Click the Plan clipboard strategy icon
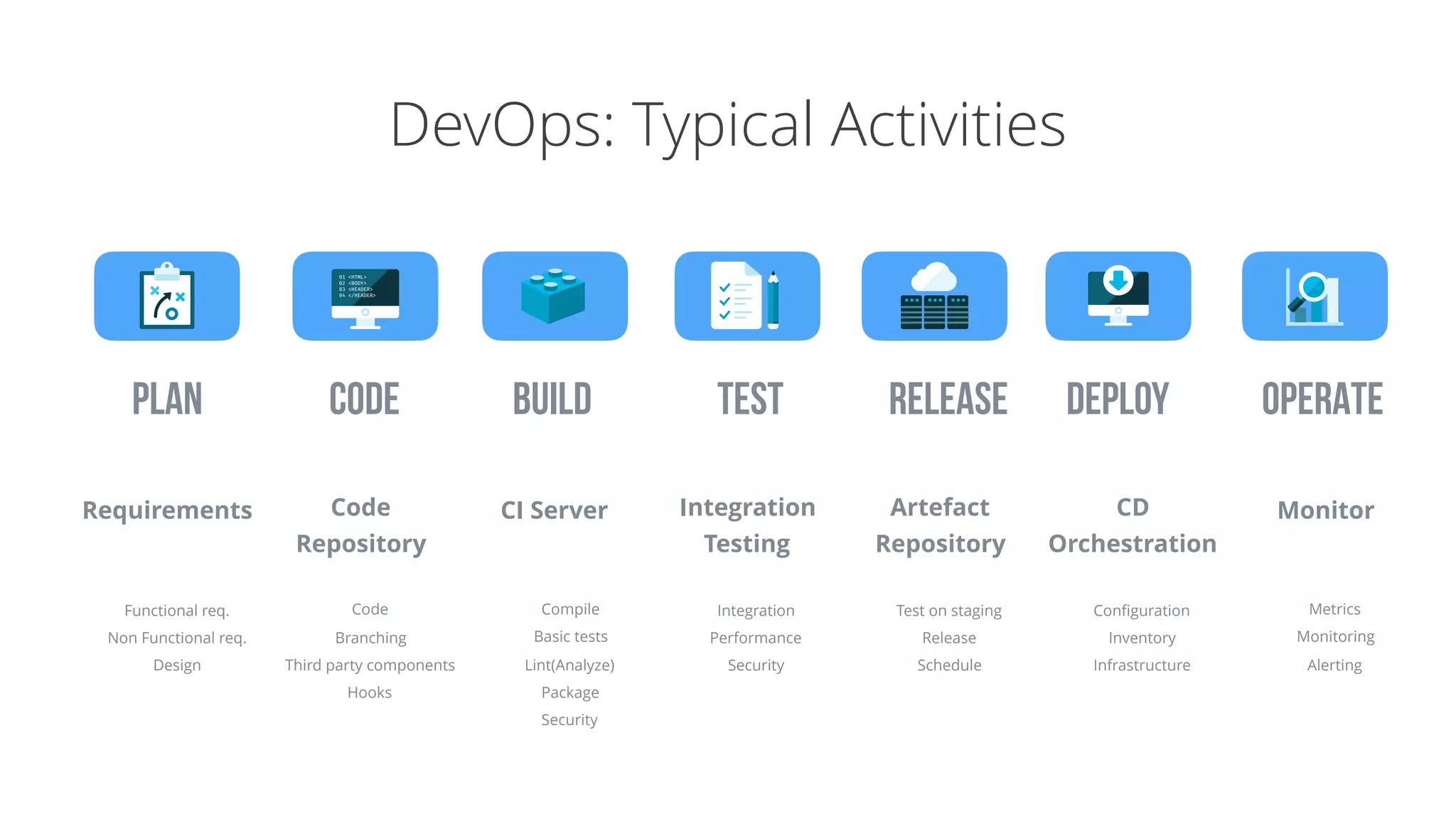 [x=166, y=296]
